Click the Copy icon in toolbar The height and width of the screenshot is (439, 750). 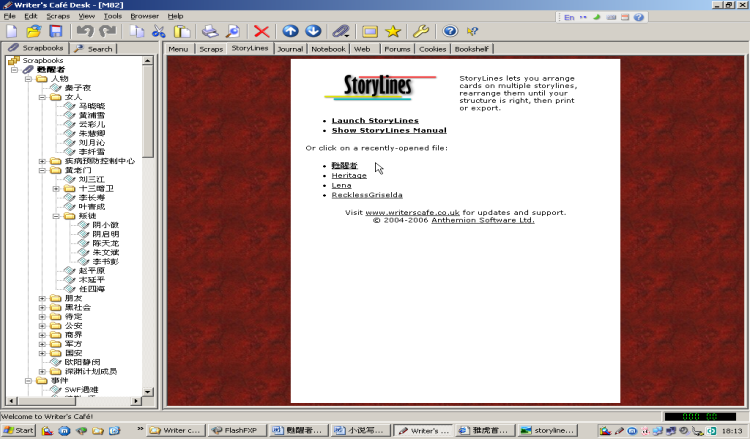click(x=137, y=32)
